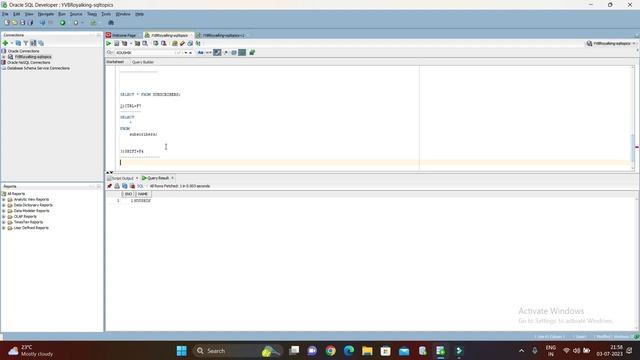Expand Data Modeler Reports folder
The width and height of the screenshot is (640, 360).
pos(4,211)
